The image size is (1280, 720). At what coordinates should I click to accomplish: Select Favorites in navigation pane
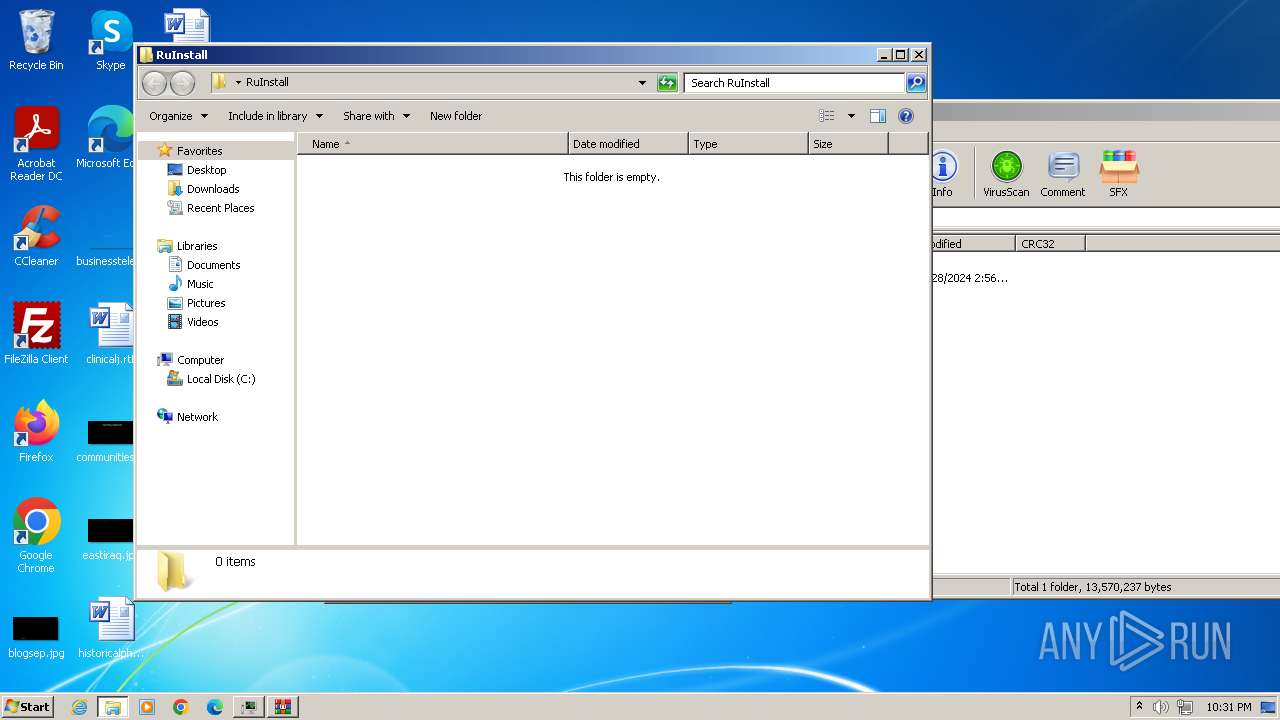click(199, 151)
